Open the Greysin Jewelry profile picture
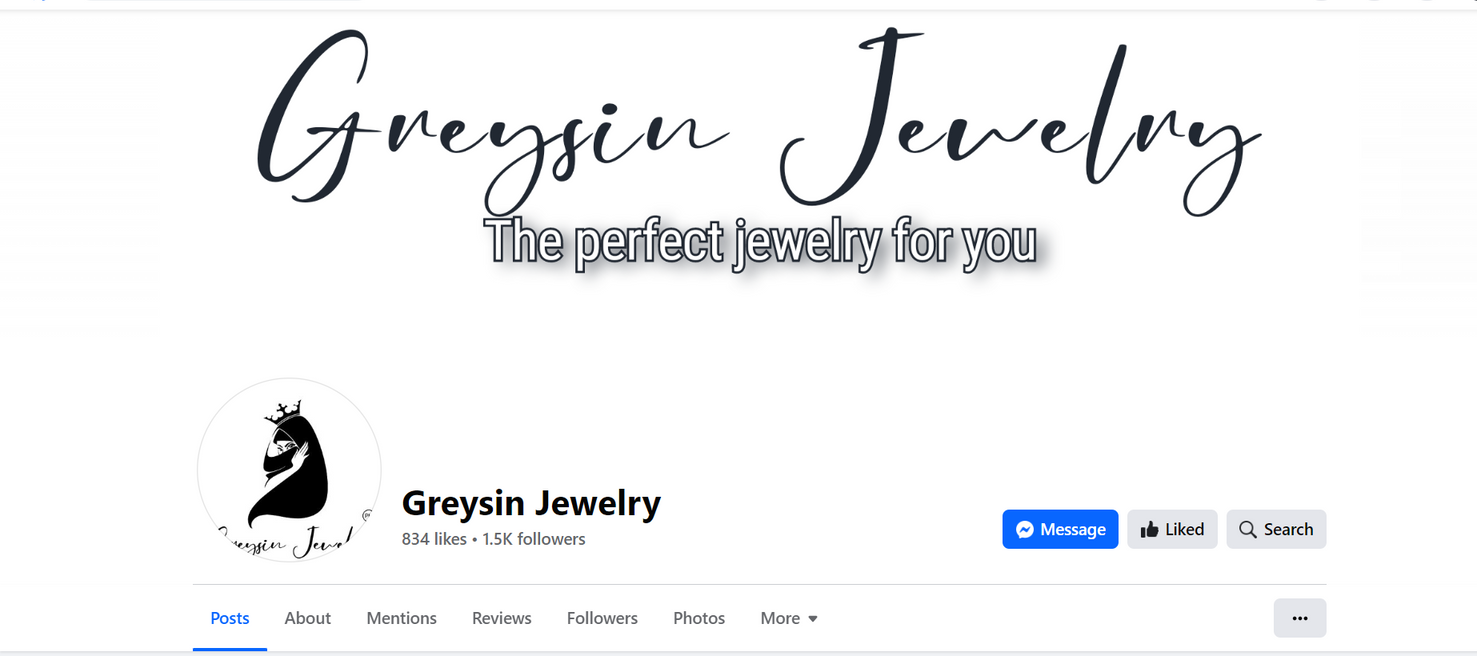 pyautogui.click(x=289, y=470)
